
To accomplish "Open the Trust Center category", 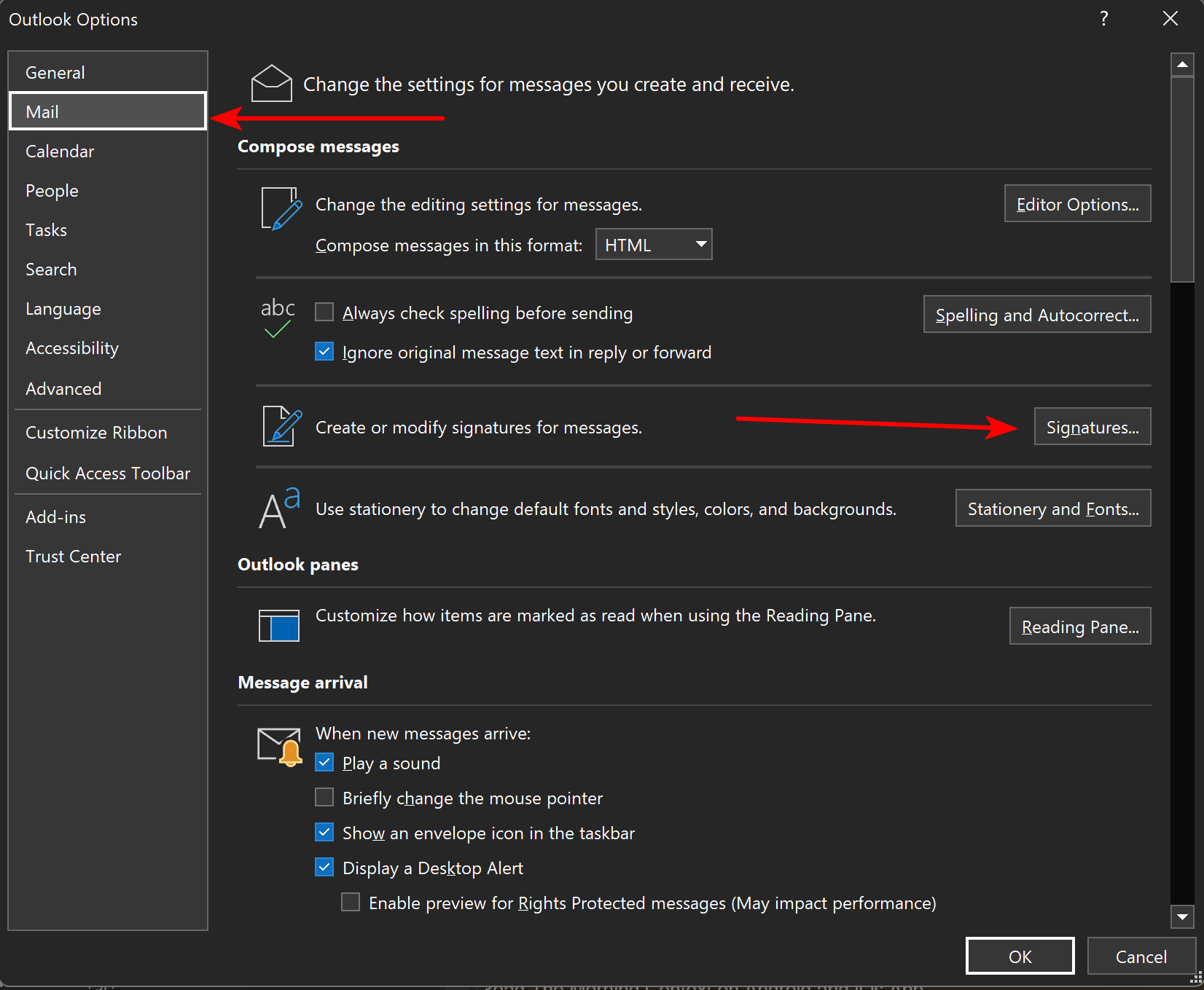I will (108, 556).
